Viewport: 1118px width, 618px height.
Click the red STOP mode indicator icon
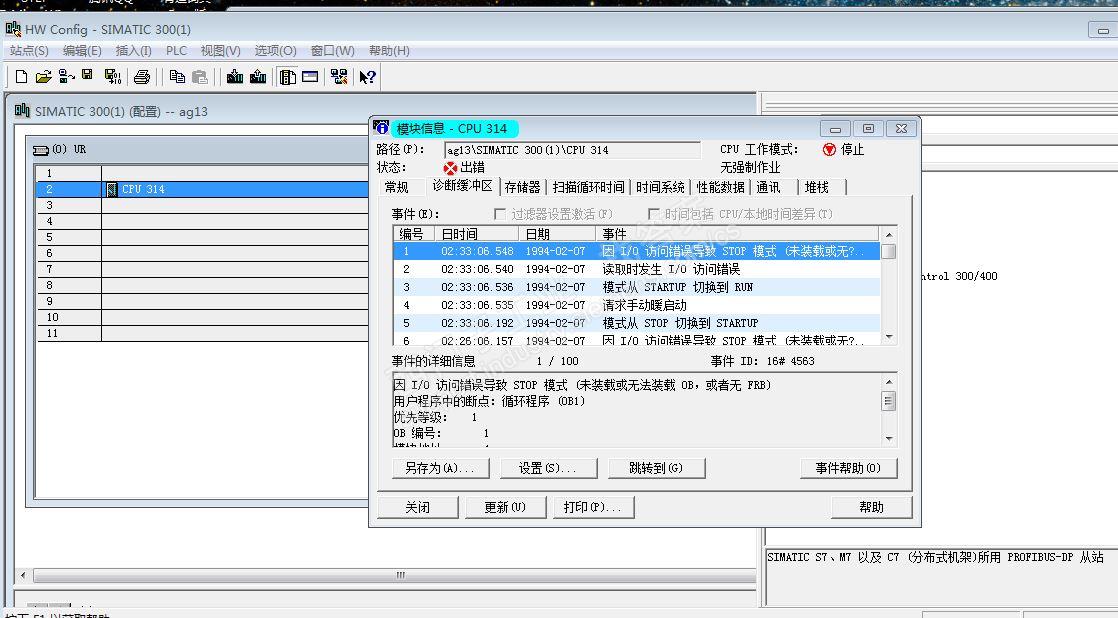click(x=829, y=150)
